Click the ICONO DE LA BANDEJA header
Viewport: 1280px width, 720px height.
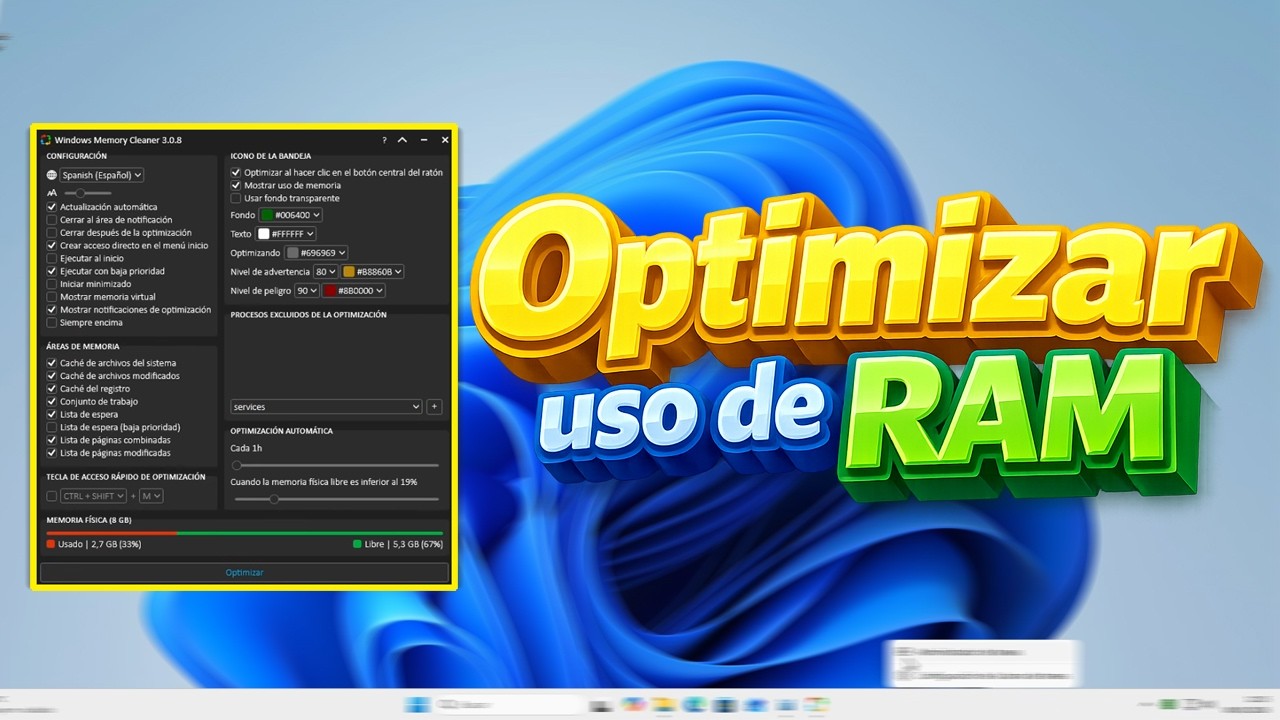coord(270,156)
